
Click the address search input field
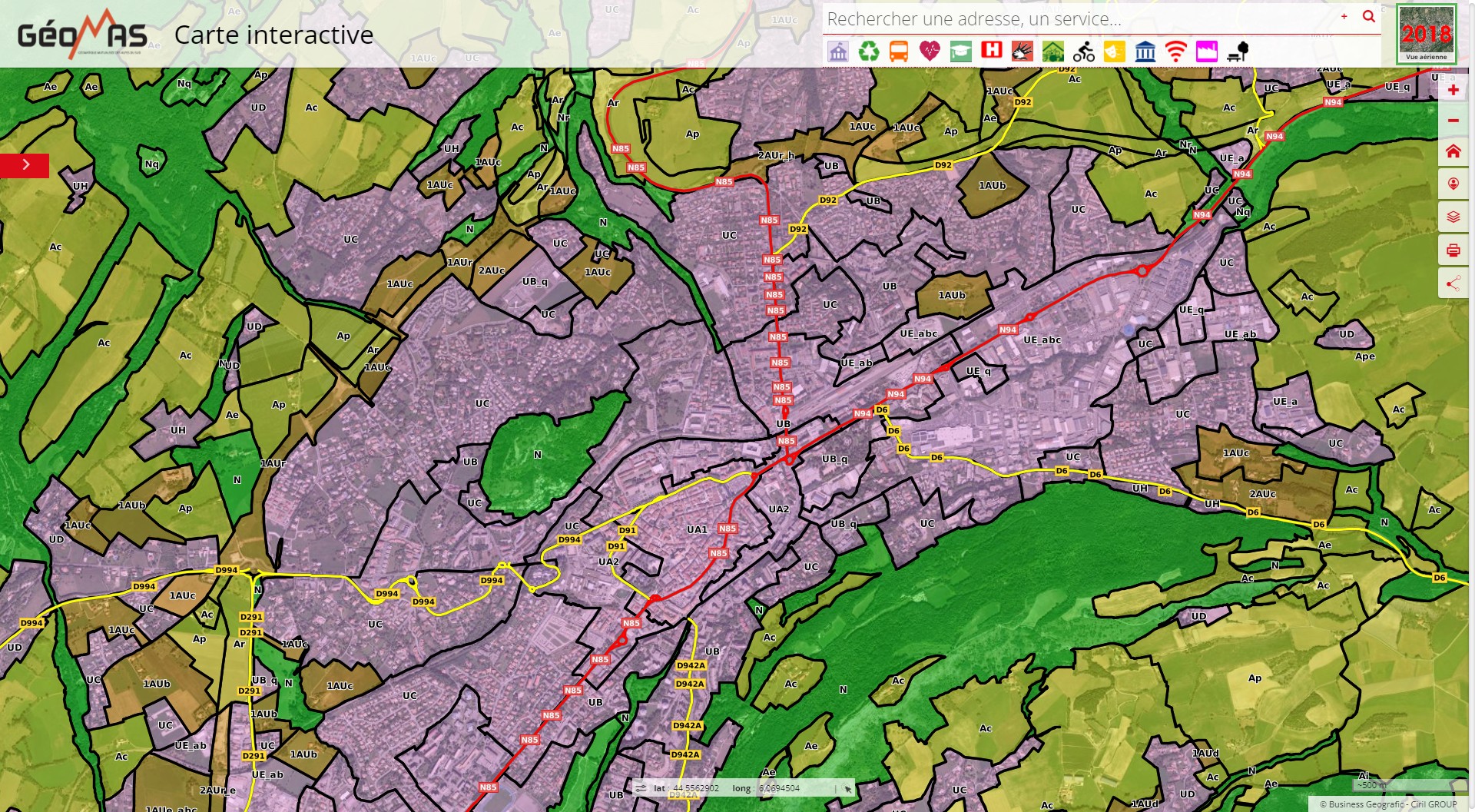(1076, 19)
